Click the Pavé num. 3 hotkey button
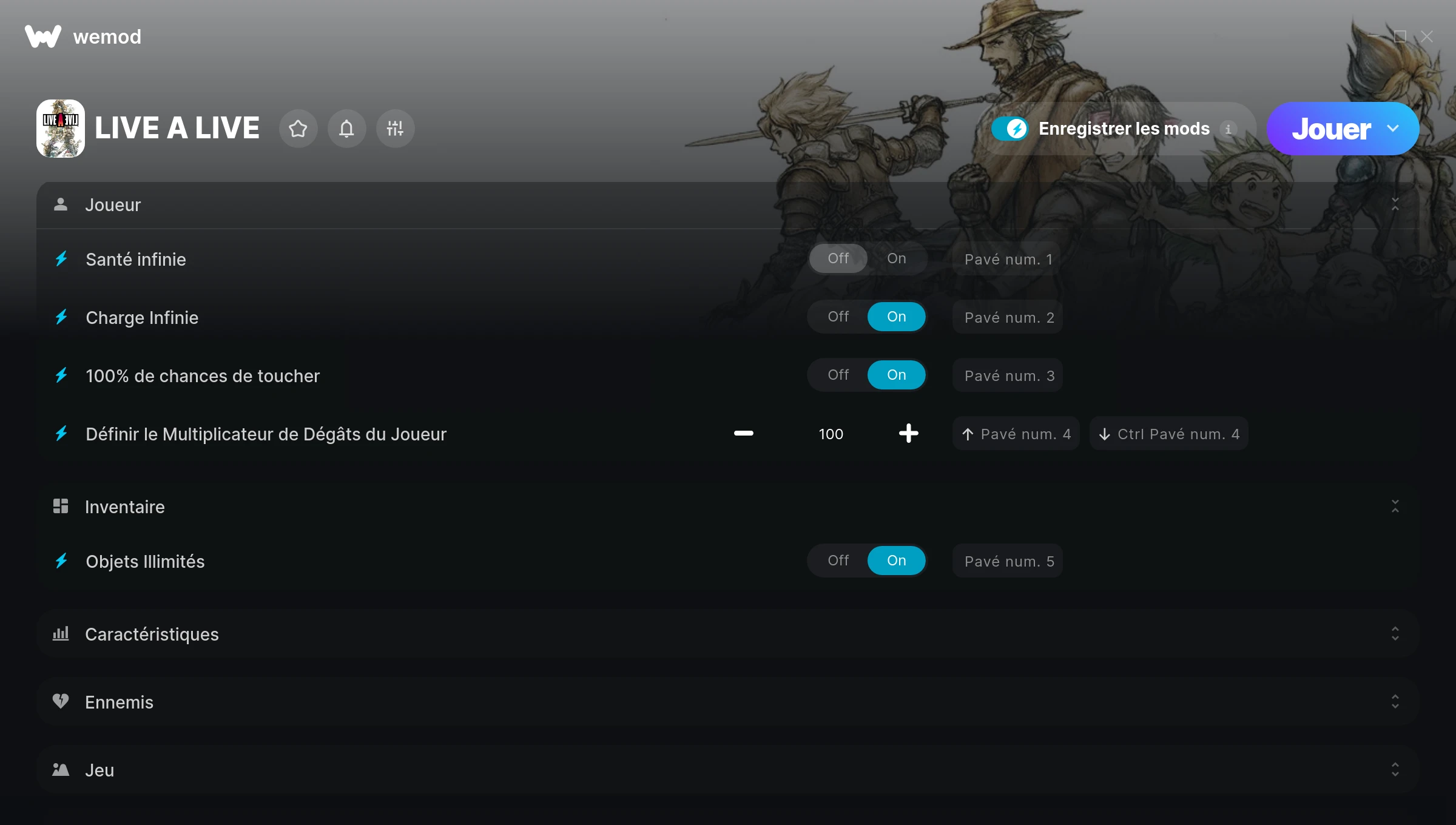 tap(1008, 375)
